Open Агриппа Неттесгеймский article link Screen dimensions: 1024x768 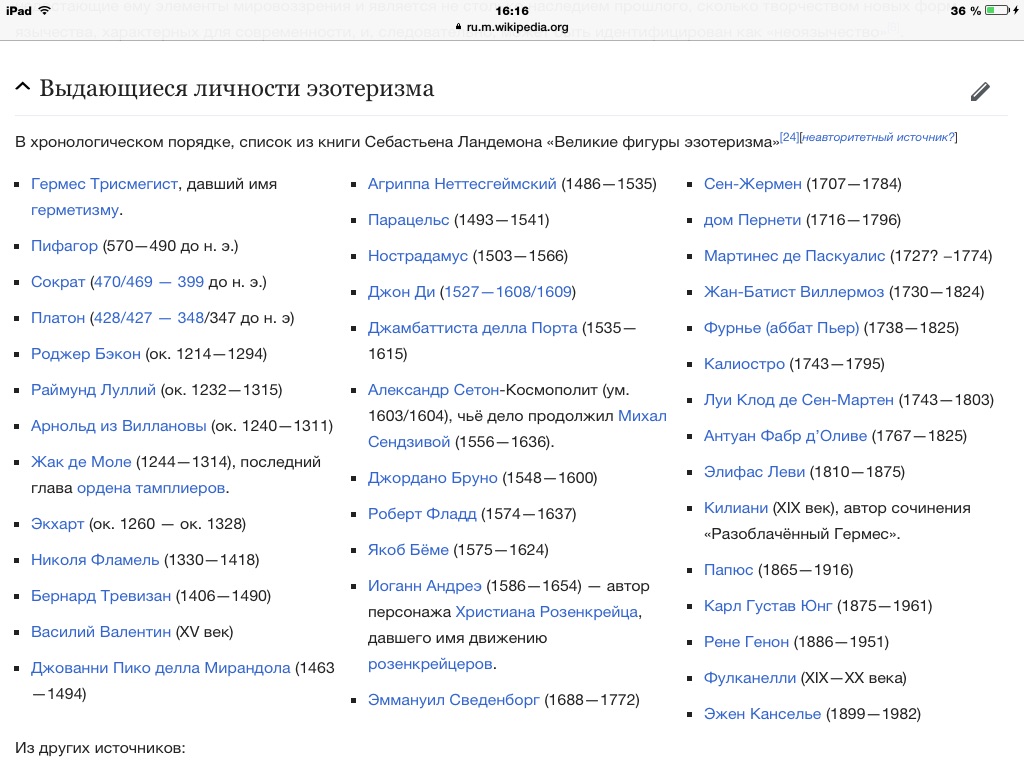tap(462, 184)
